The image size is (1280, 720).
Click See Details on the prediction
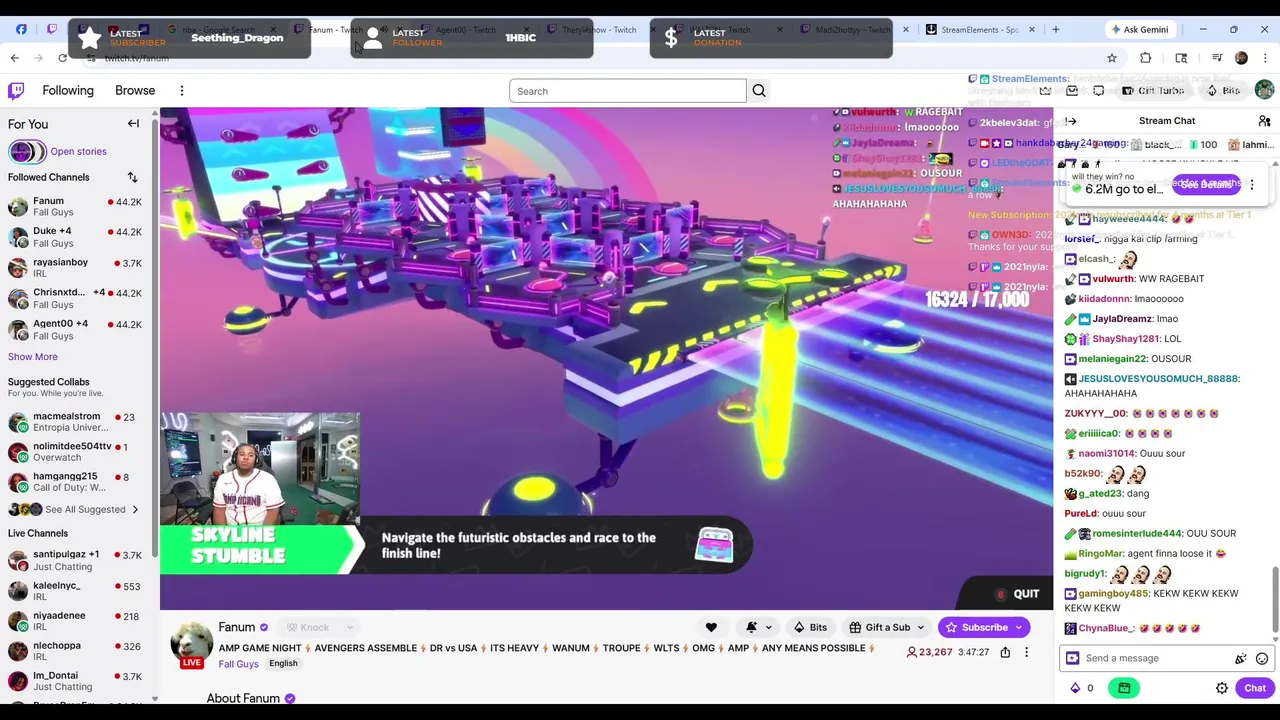(x=1207, y=184)
